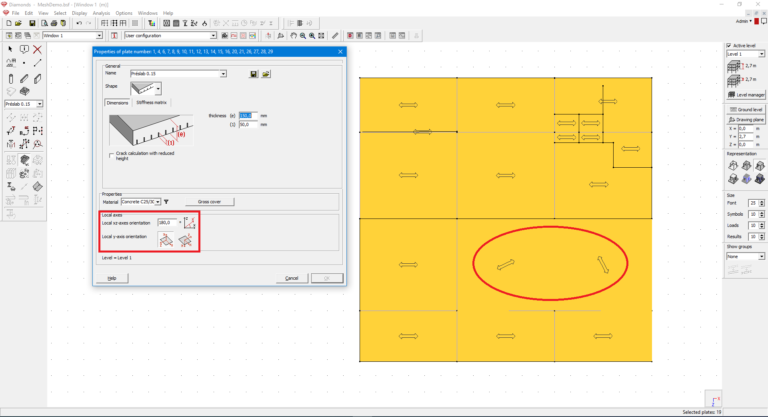Open the User configuration dropdown
Image resolution: width=768 pixels, height=417 pixels.
tap(213, 36)
